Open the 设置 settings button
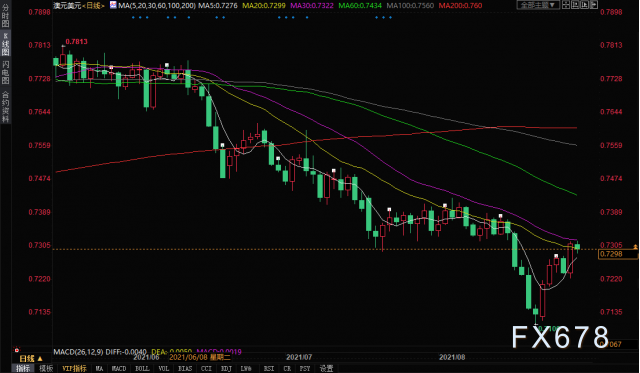 pos(326,368)
